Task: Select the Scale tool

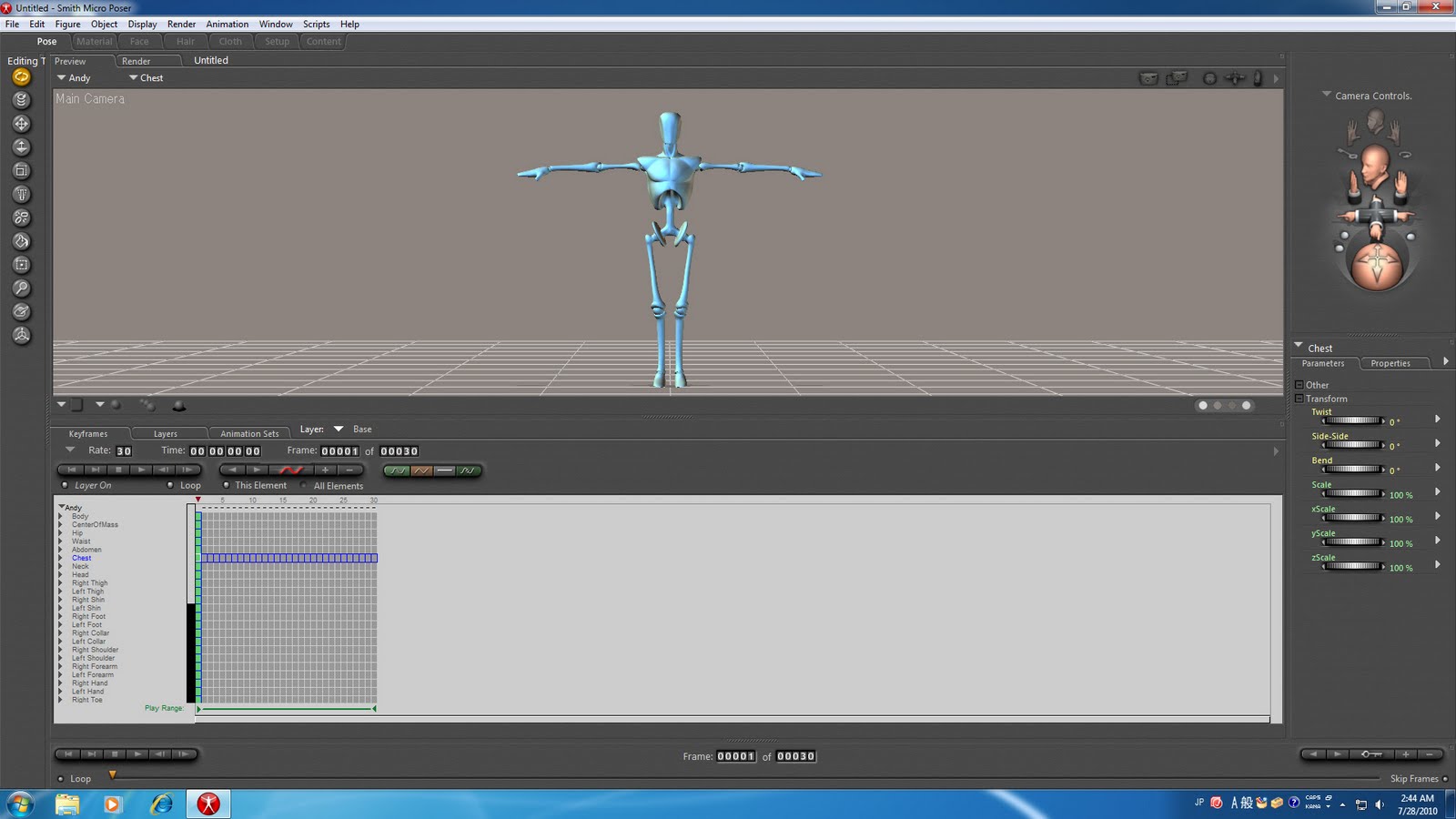Action: (x=22, y=170)
